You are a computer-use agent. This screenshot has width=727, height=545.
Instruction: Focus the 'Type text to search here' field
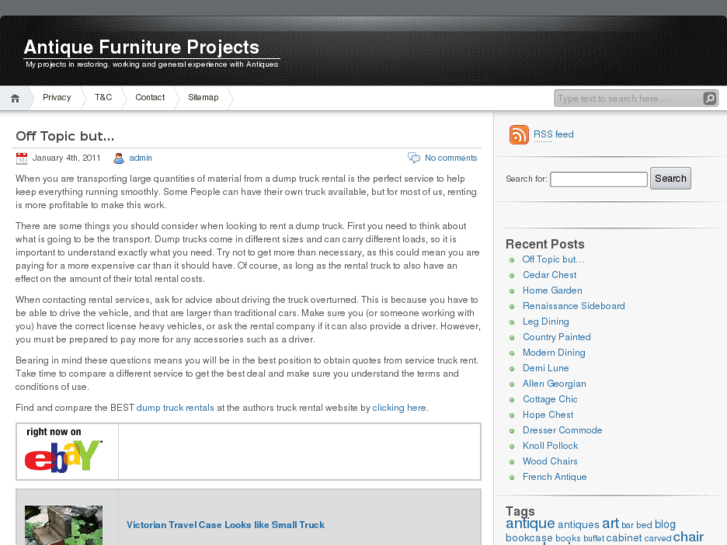point(628,98)
